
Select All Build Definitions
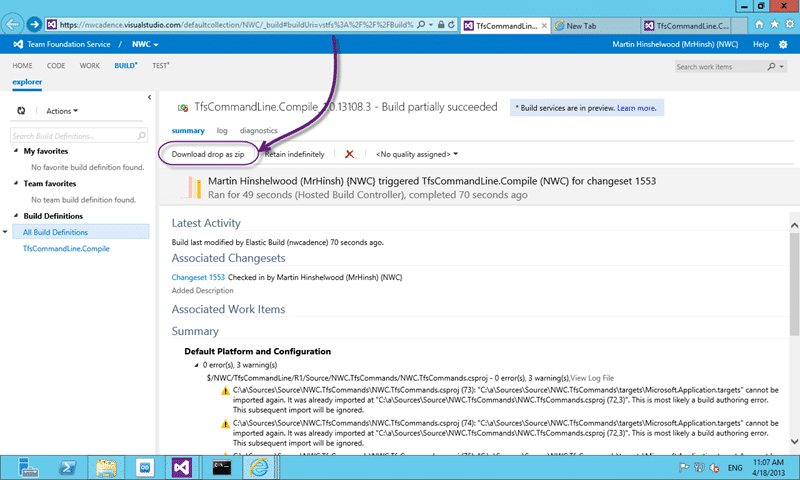tap(81, 232)
